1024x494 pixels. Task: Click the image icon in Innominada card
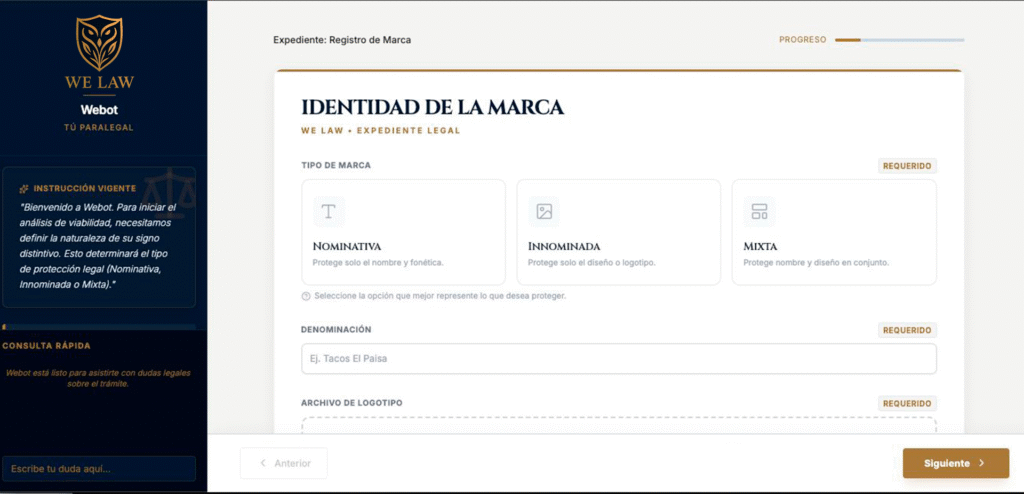pyautogui.click(x=544, y=211)
